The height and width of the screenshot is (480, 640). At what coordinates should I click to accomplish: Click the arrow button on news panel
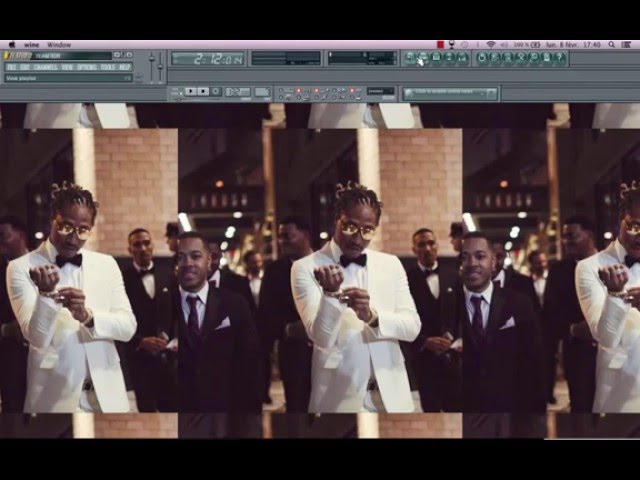[491, 93]
